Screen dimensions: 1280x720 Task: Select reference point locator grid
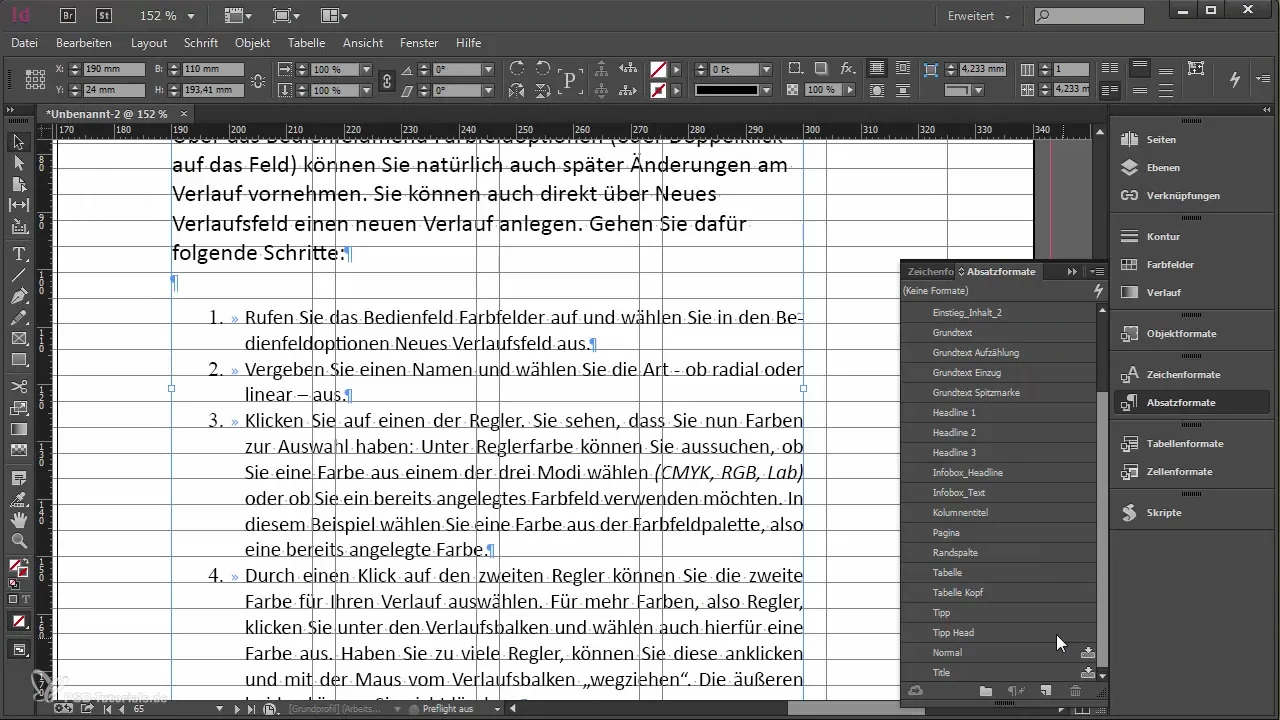point(35,80)
